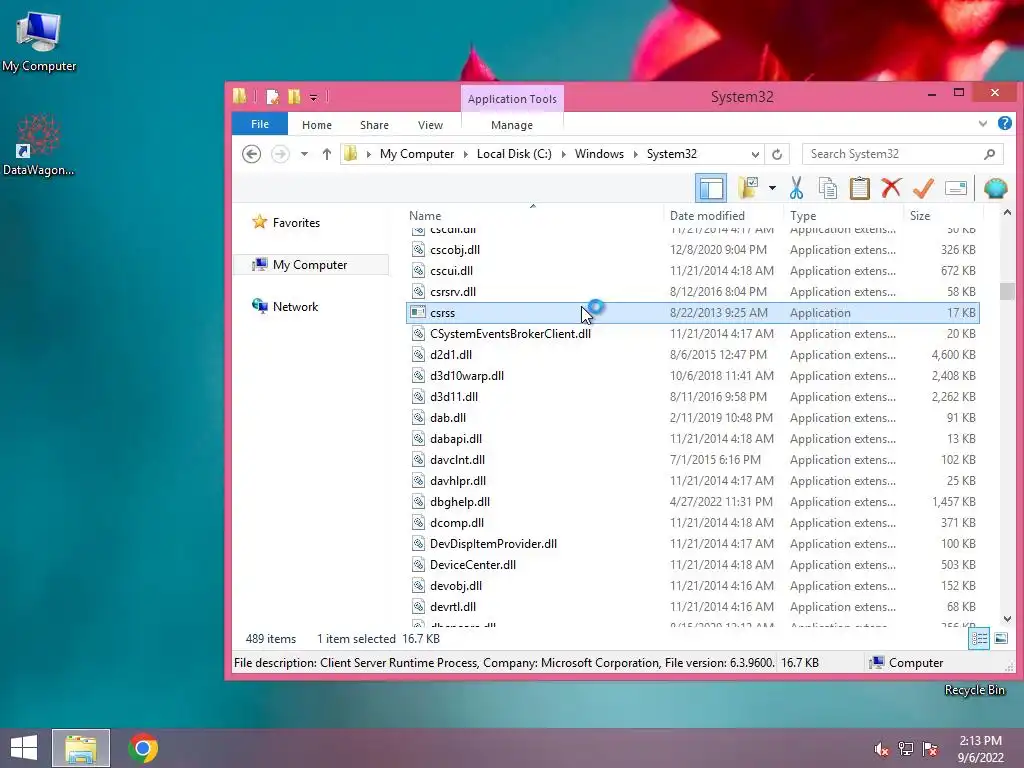Screen dimensions: 1024x768
Task: Select DeviceCenter.dll in the list
Action: [692, 565]
